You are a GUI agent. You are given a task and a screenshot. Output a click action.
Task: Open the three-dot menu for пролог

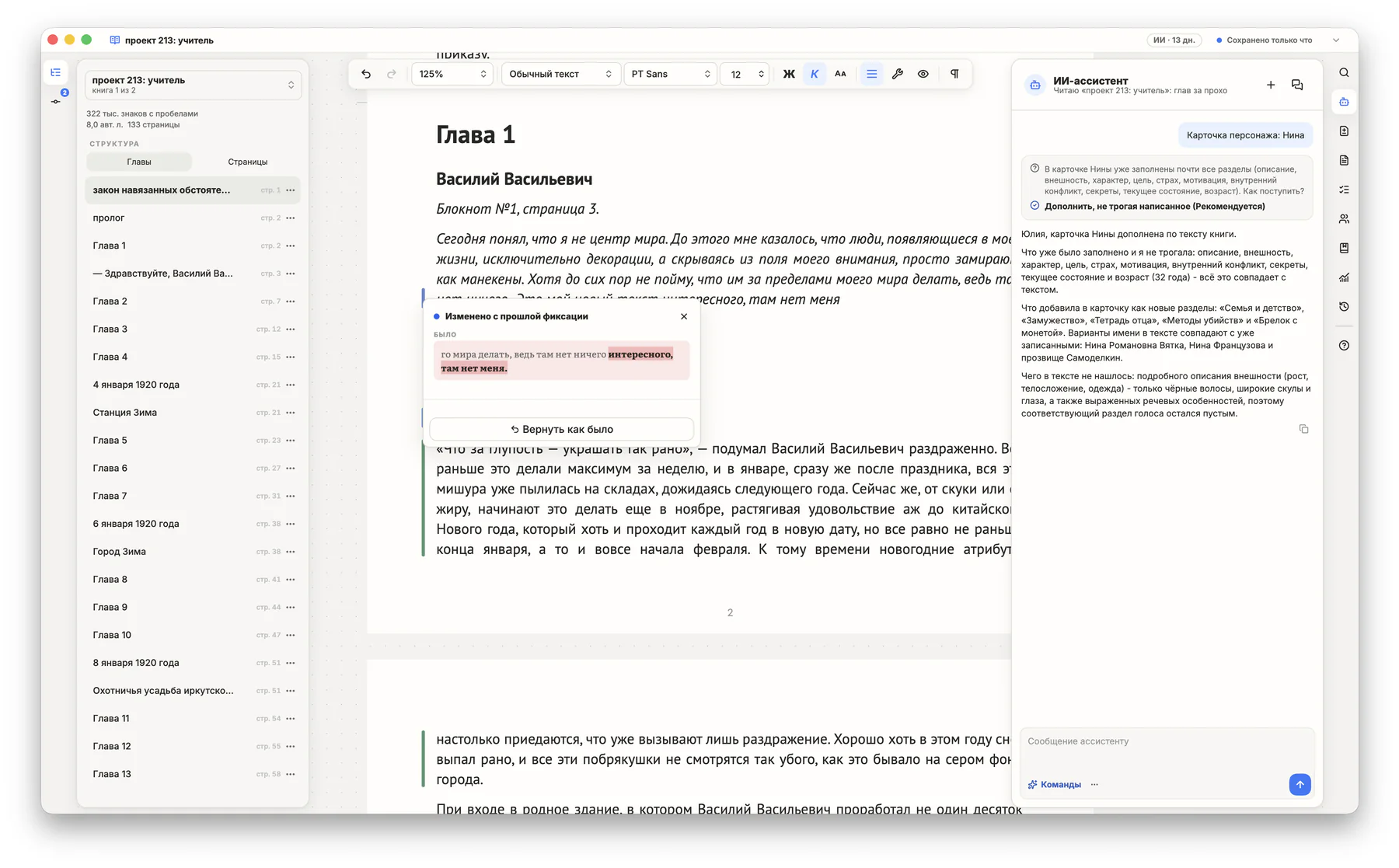291,218
